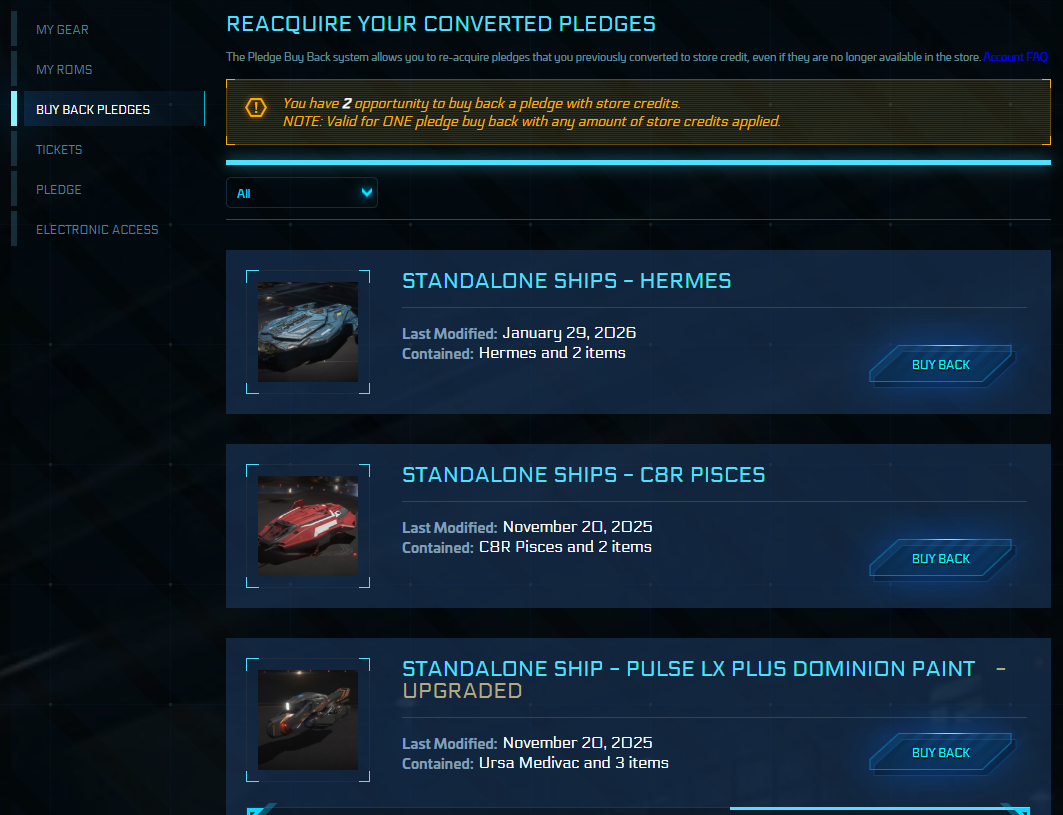Image resolution: width=1063 pixels, height=815 pixels.
Task: Click the Pulse LX ship thumbnail
Action: click(308, 720)
